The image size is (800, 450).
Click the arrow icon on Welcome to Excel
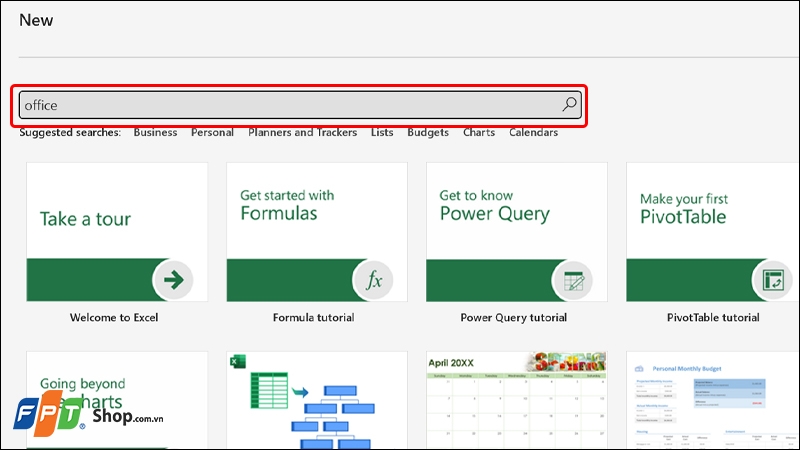(x=173, y=280)
